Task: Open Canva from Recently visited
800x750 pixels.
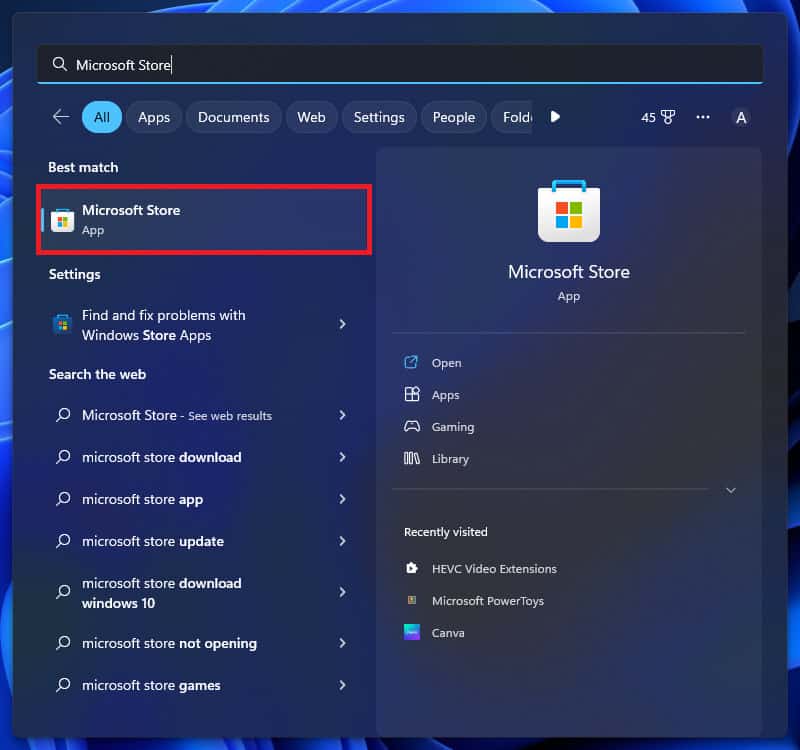Action: click(x=448, y=632)
